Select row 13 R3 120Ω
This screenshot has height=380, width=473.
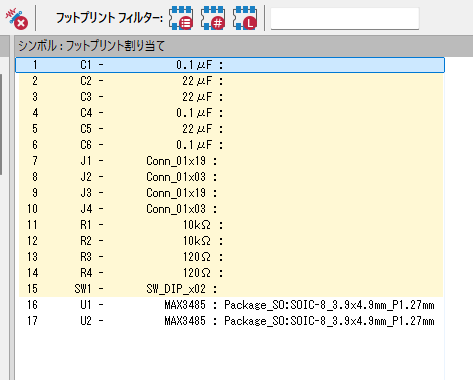[x=230, y=257]
